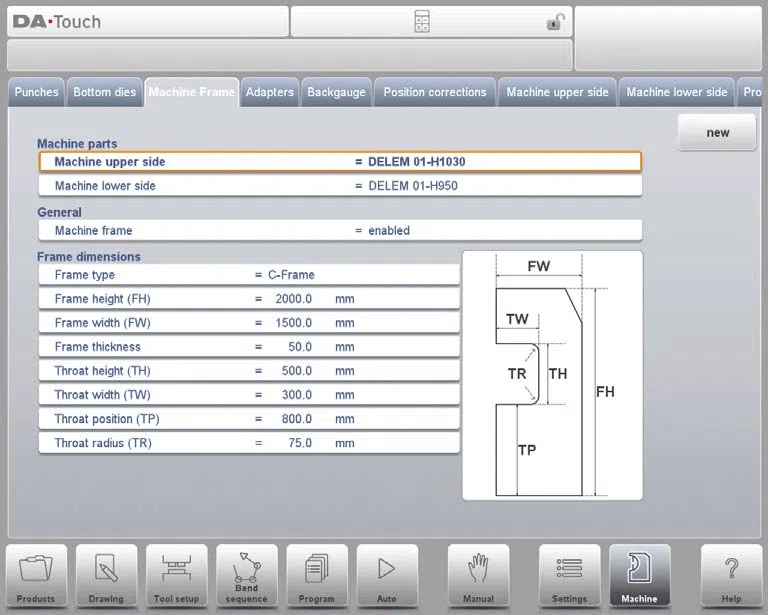Toggle the Machine frame enabled setting

(x=340, y=231)
